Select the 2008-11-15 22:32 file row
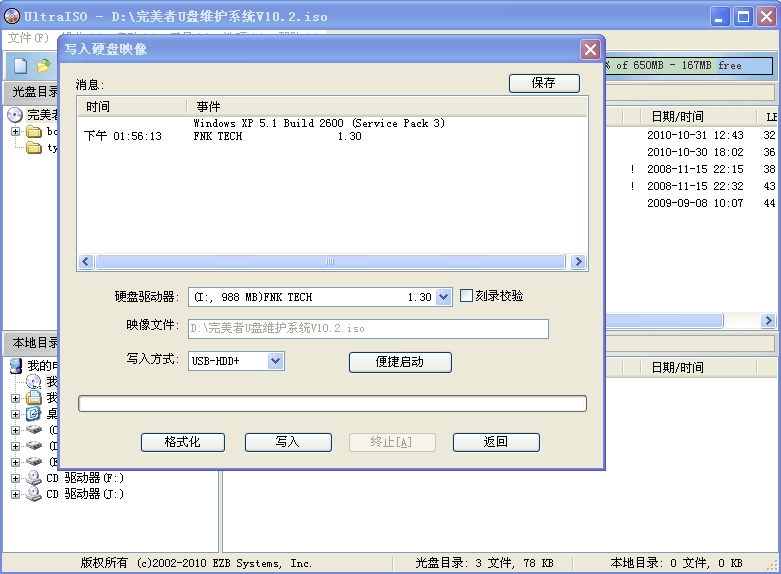Viewport: 781px width, 574px height. 695,186
